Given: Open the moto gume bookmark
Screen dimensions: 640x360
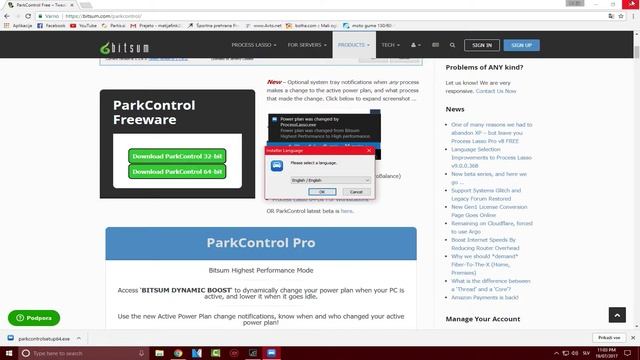Looking at the screenshot, I should click(x=367, y=25).
